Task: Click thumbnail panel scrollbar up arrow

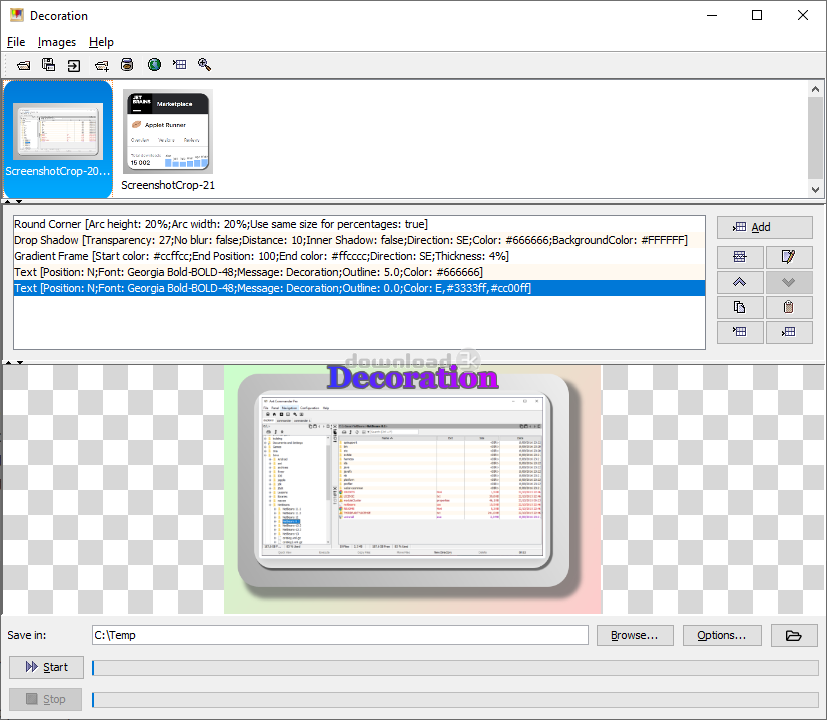Action: [x=815, y=89]
